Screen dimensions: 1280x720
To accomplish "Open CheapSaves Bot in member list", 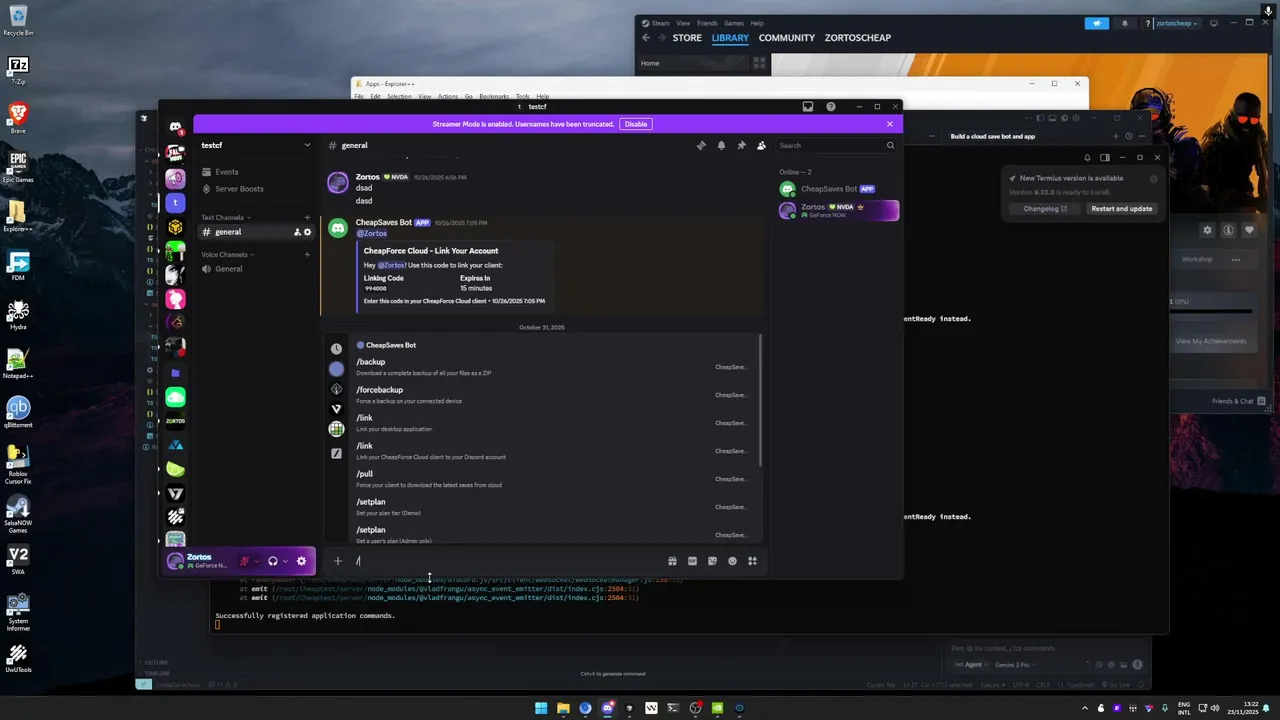I will point(838,189).
